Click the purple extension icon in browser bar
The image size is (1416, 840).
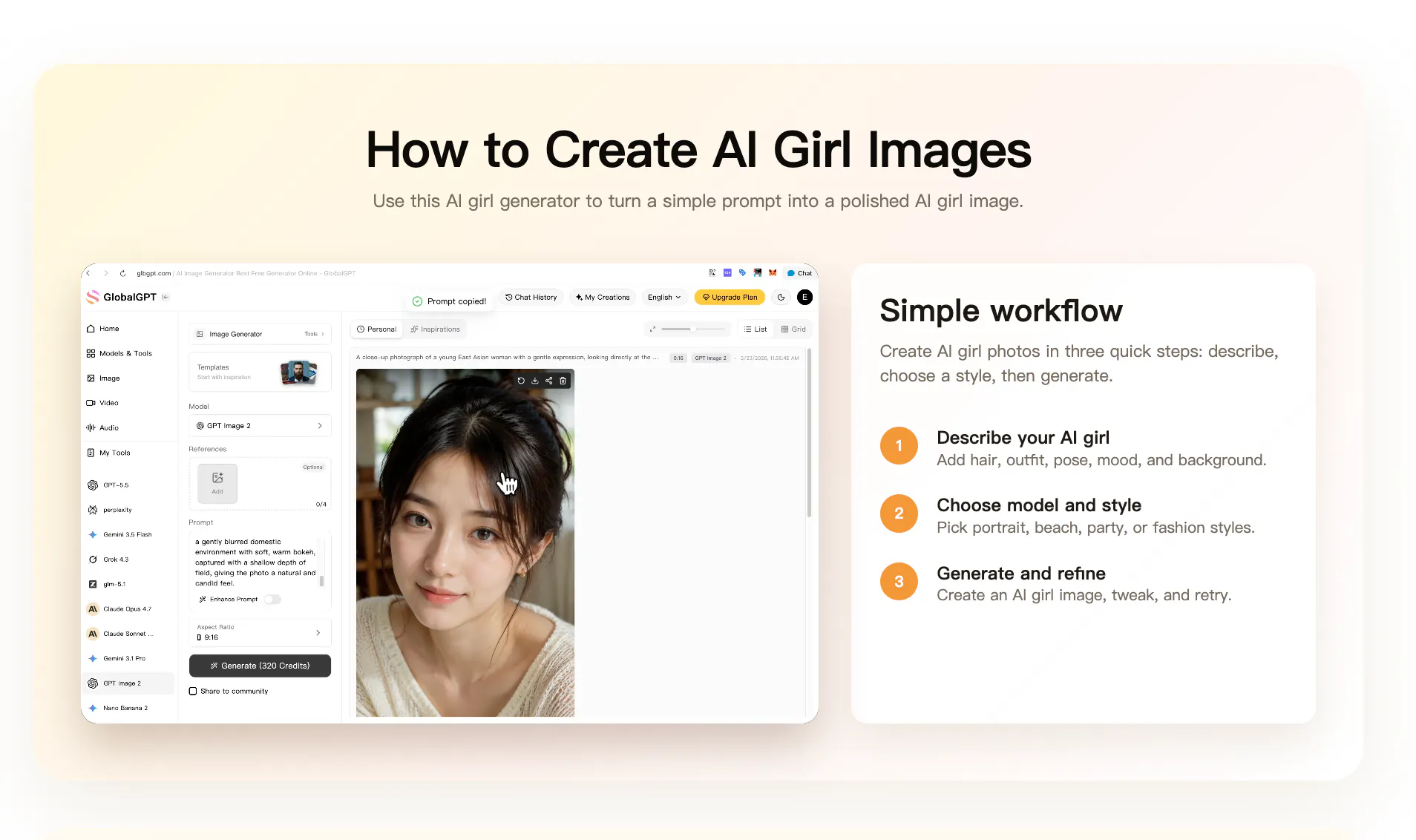tap(727, 273)
